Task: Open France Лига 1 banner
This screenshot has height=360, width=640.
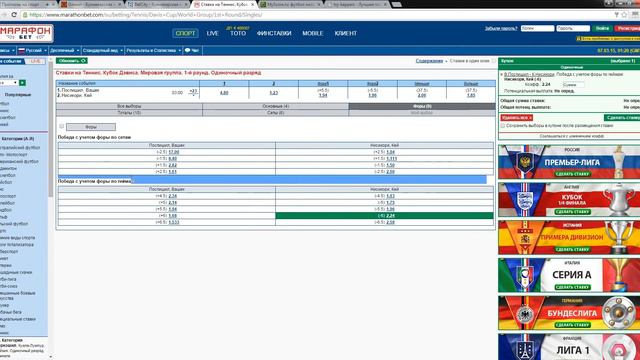Action: (x=569, y=347)
